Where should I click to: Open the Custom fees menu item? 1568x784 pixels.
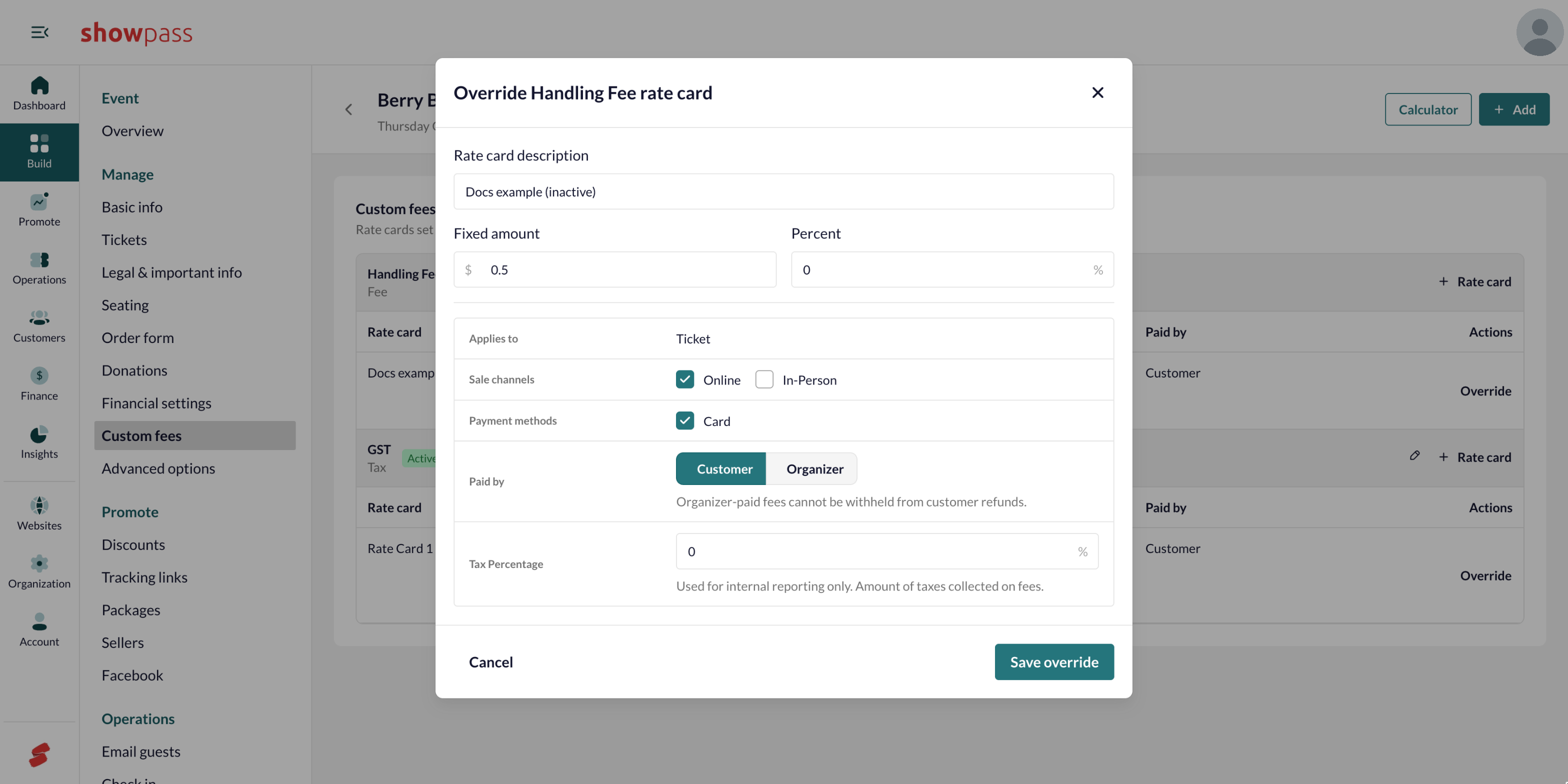point(195,435)
